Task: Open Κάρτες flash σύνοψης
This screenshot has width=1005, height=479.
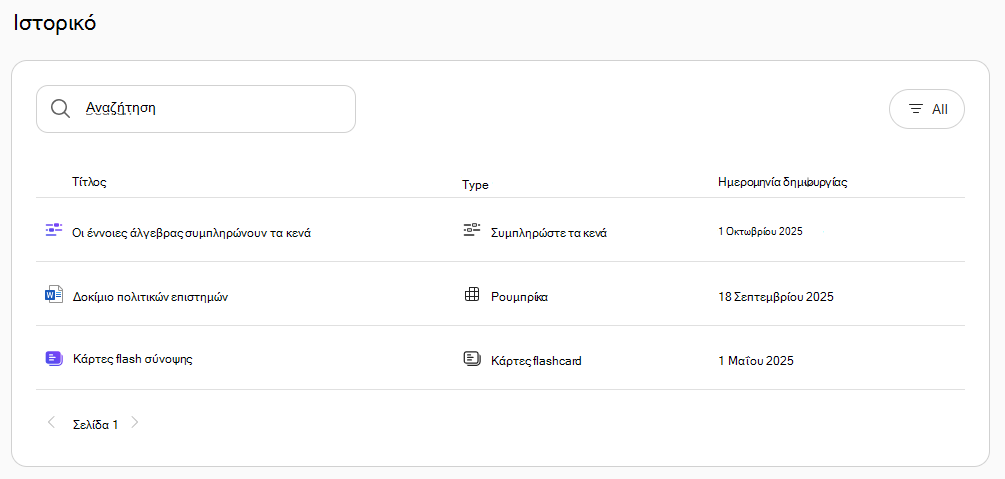Action: pos(133,359)
